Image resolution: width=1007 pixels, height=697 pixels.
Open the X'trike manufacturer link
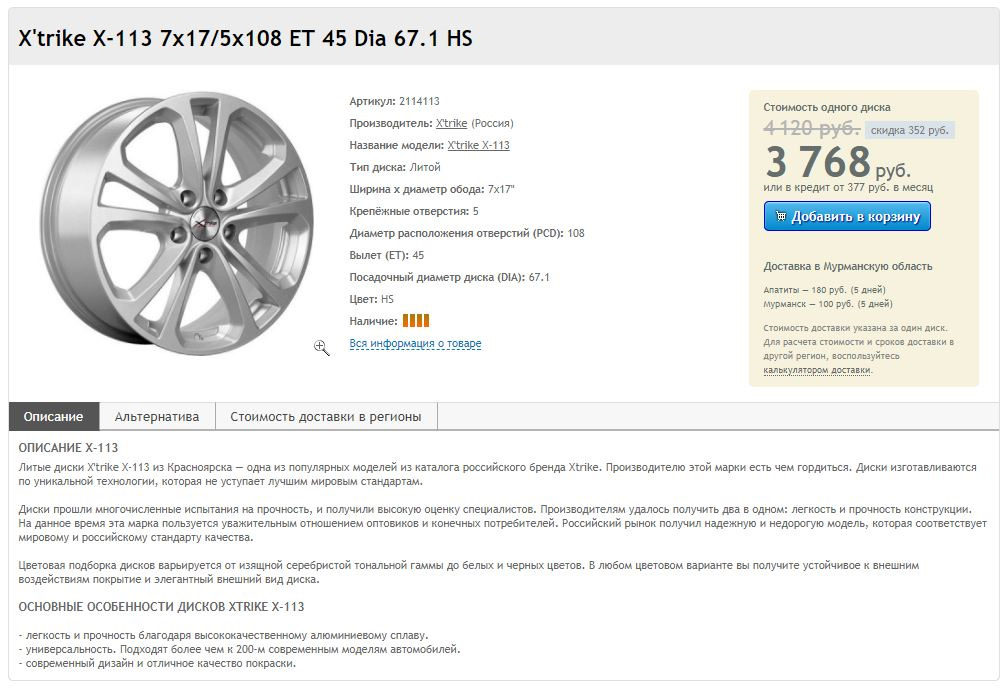click(451, 123)
